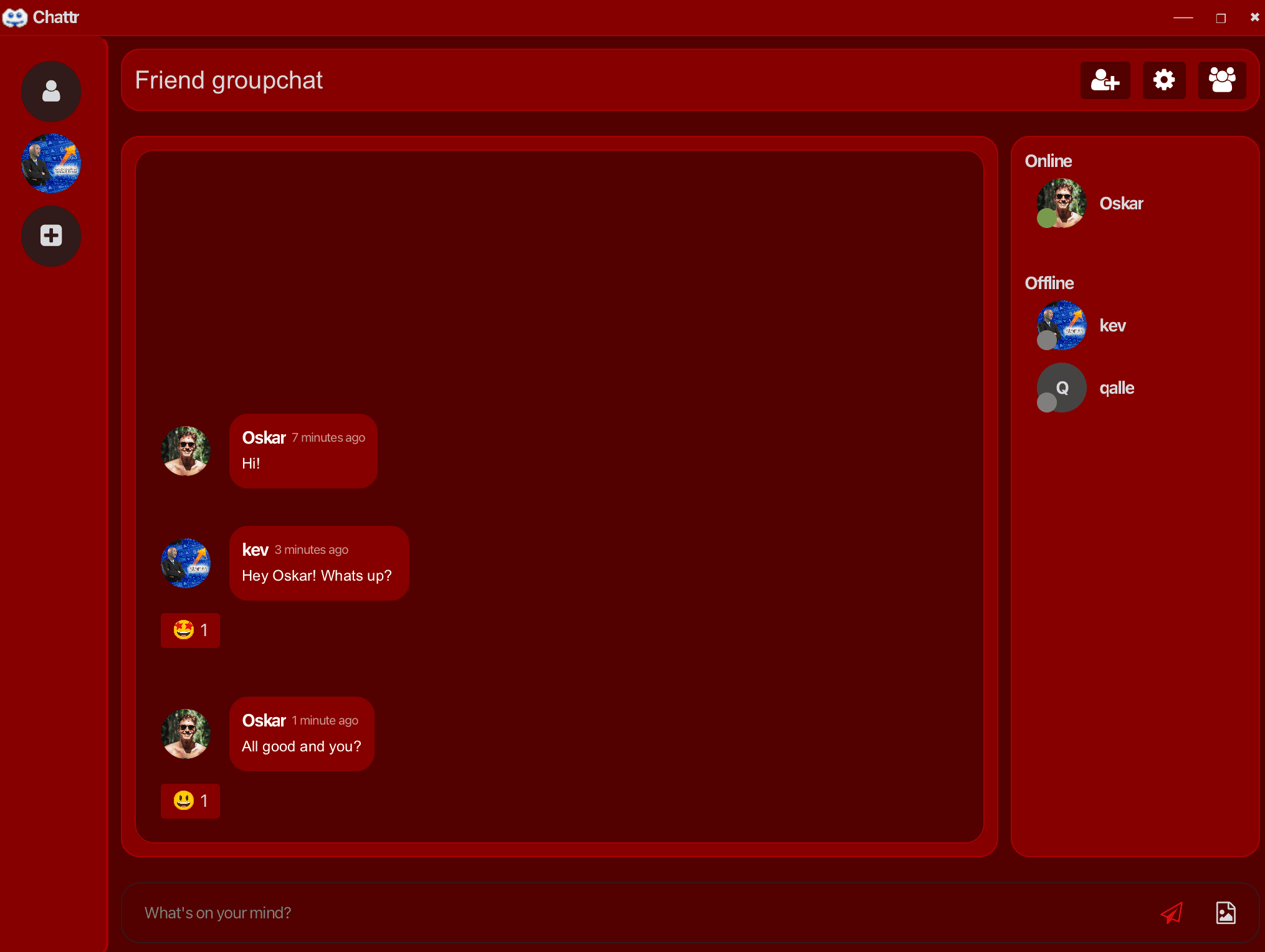The image size is (1265, 952).
Task: Click kev's avatar beside his message
Action: click(186, 563)
